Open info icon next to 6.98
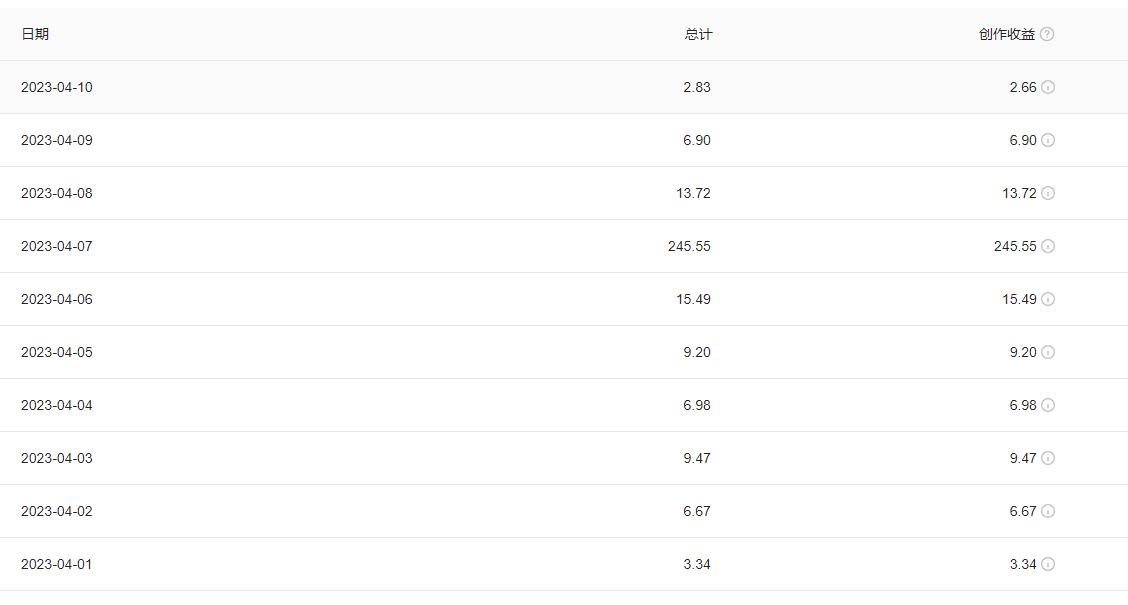The width and height of the screenshot is (1128, 605). pyautogui.click(x=1048, y=405)
